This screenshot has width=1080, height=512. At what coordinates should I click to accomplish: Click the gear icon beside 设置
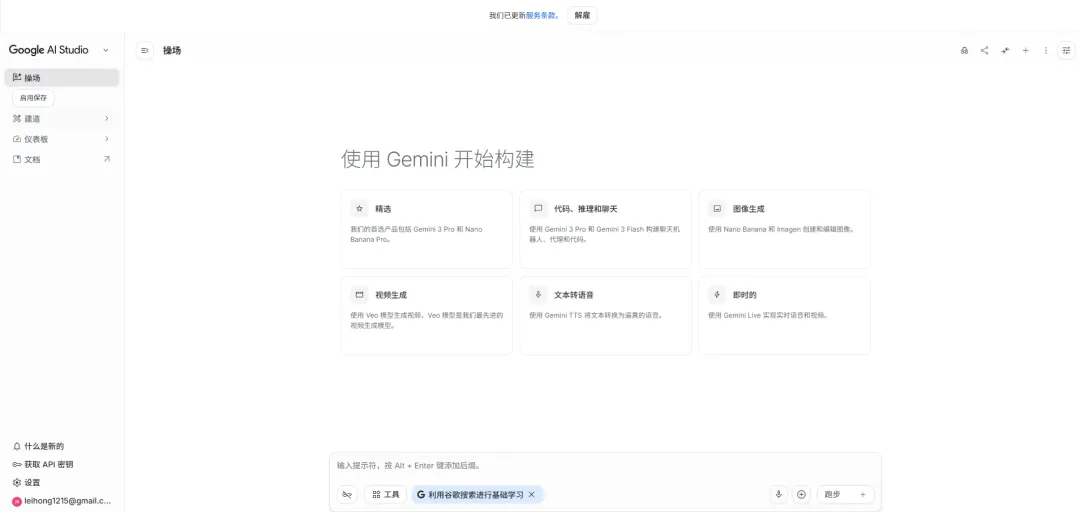[x=17, y=482]
